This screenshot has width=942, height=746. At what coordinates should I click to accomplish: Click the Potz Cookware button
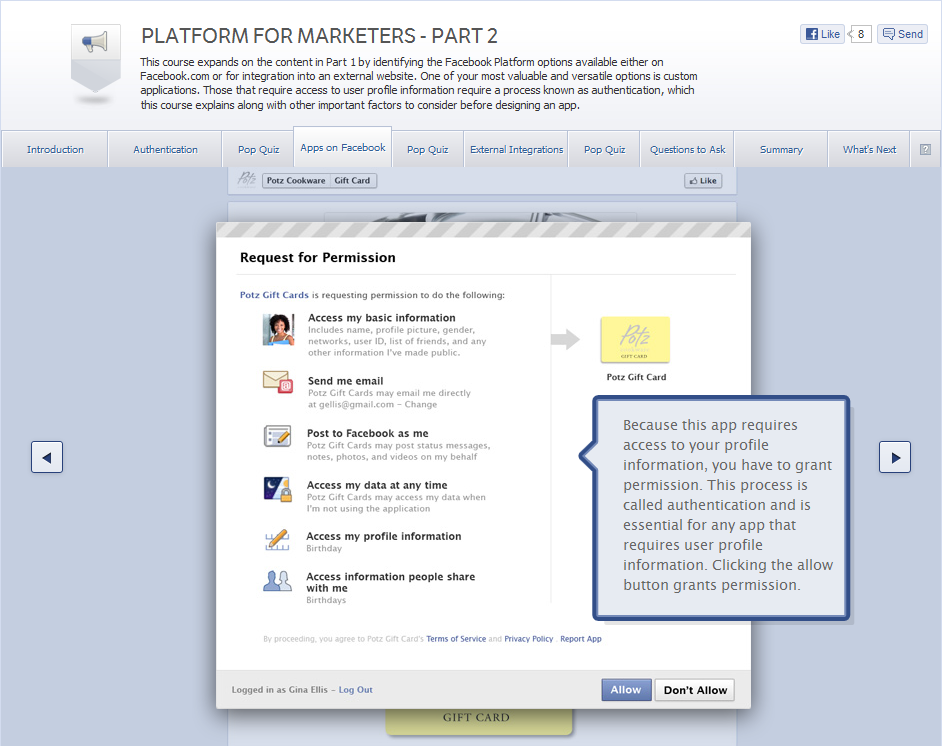click(296, 181)
